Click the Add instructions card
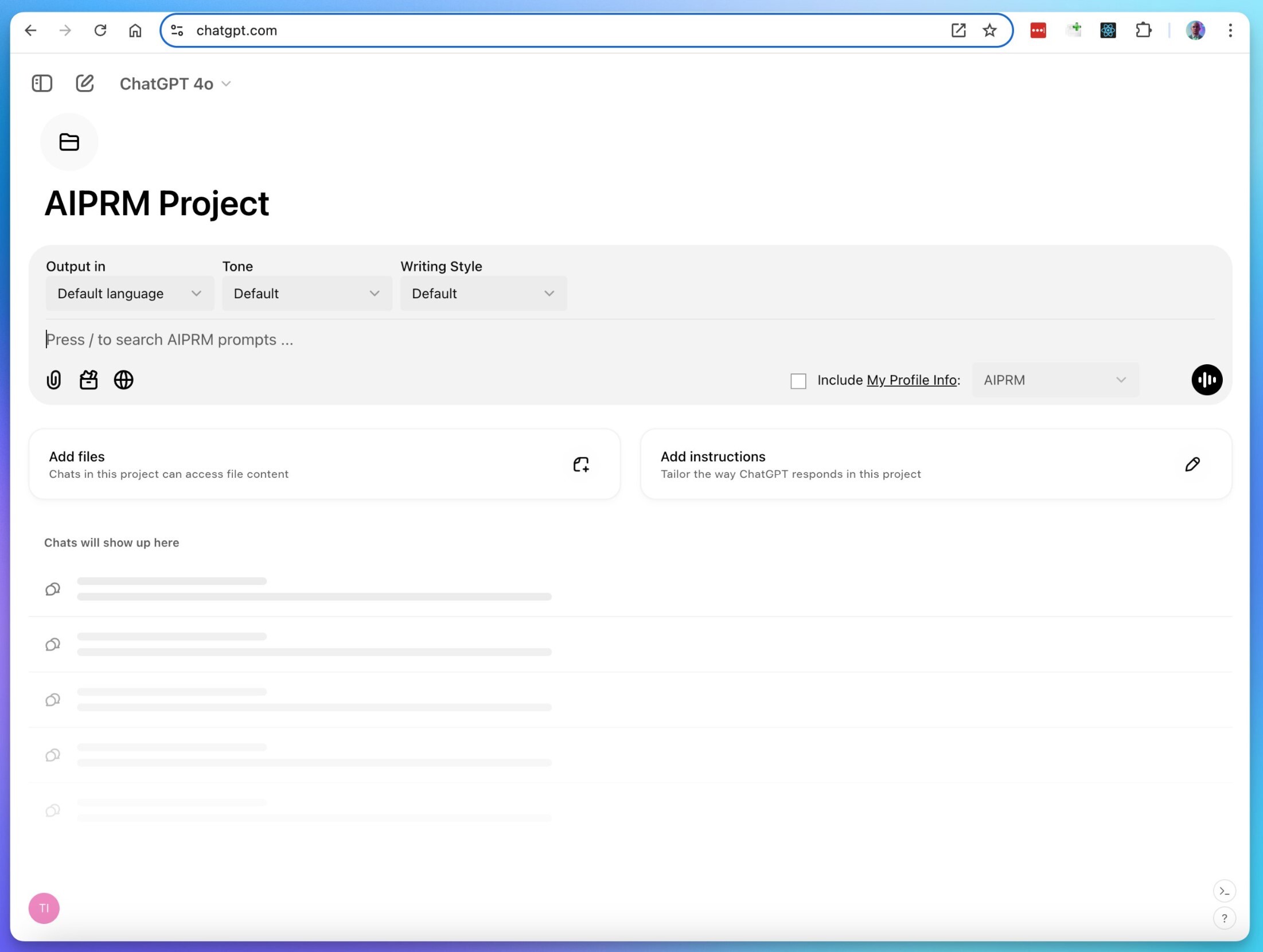1263x952 pixels. click(x=935, y=465)
